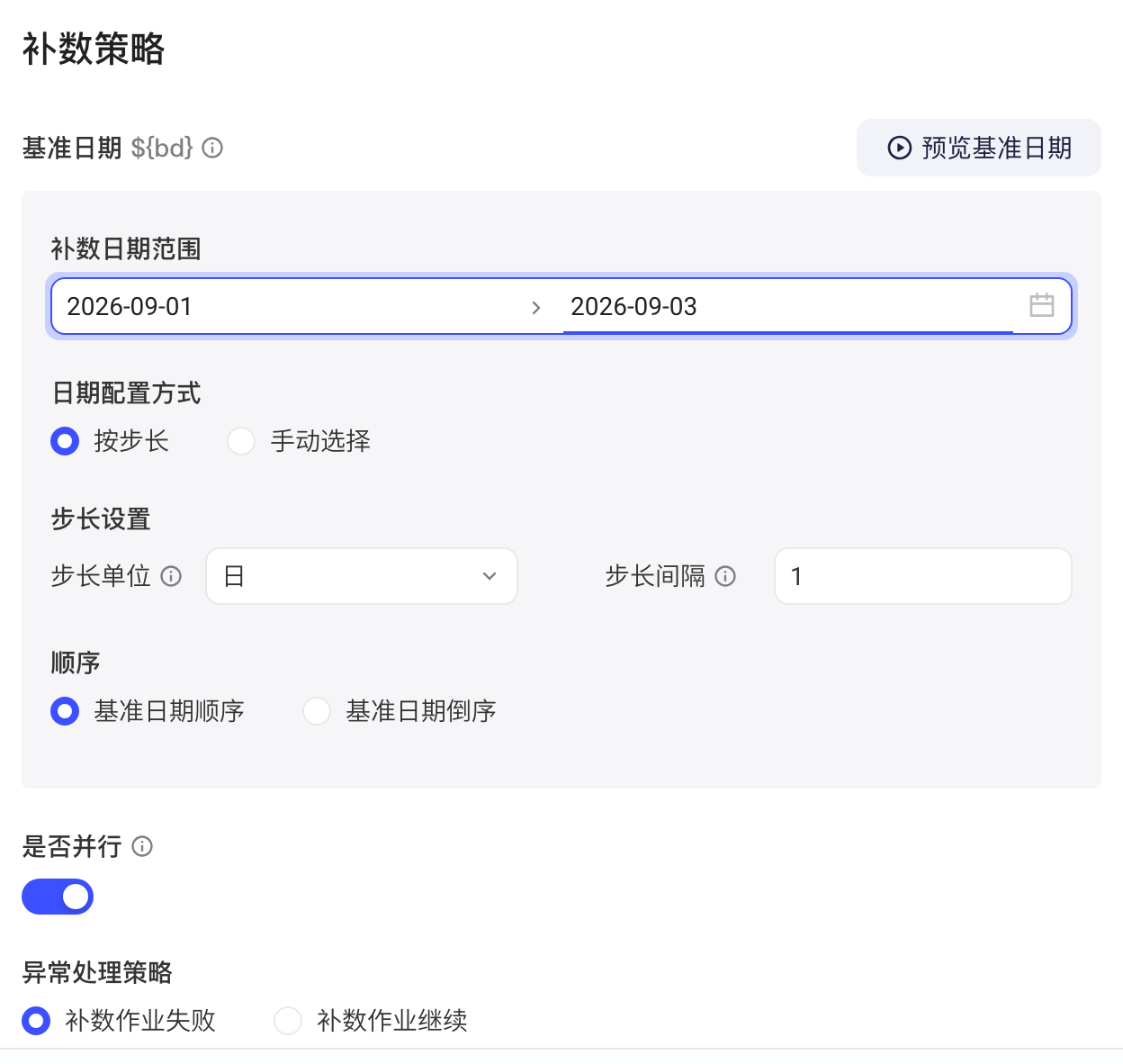Click the calendar icon in date range
The height and width of the screenshot is (1064, 1123).
coord(1042,305)
